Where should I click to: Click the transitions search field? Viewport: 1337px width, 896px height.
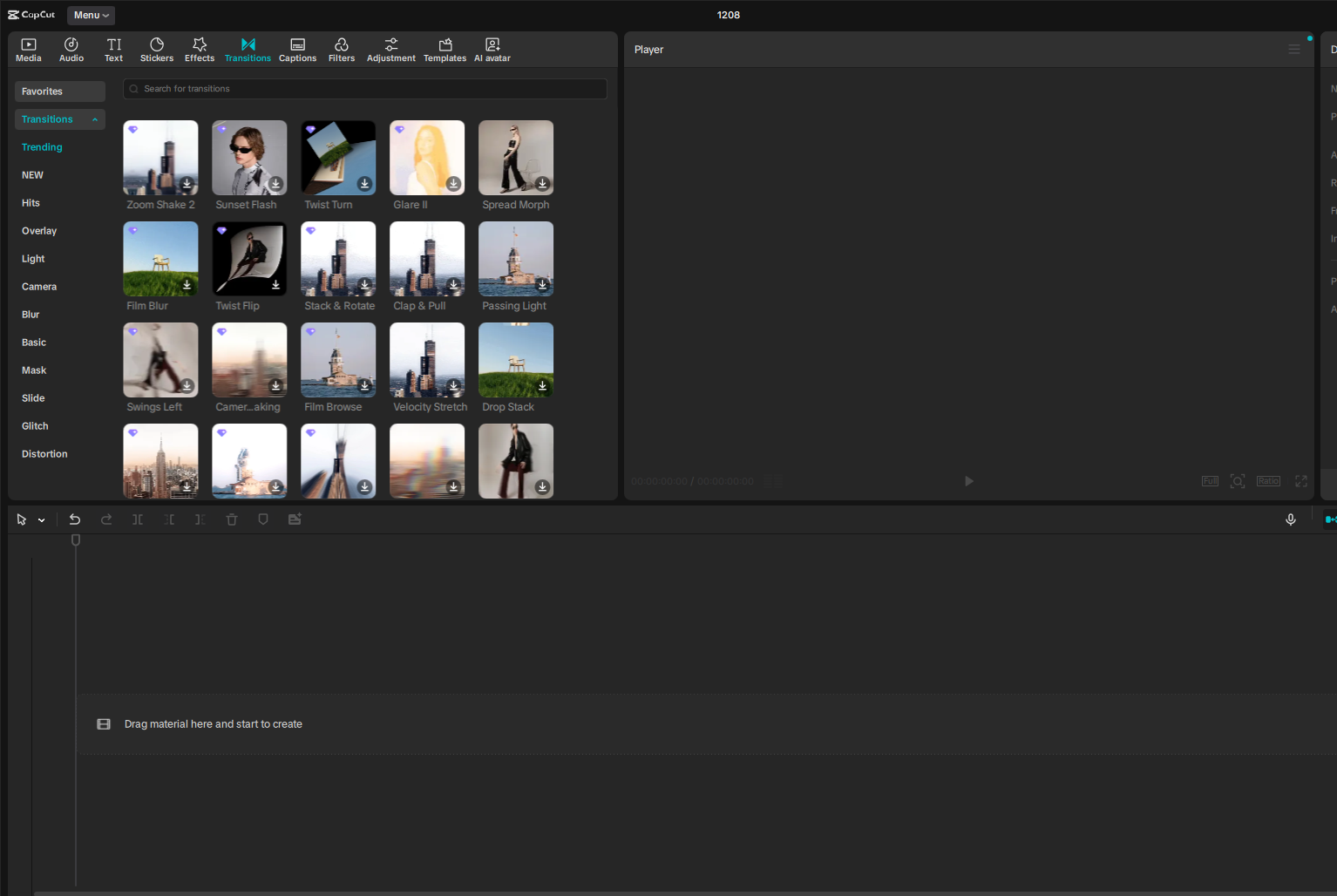pyautogui.click(x=365, y=88)
